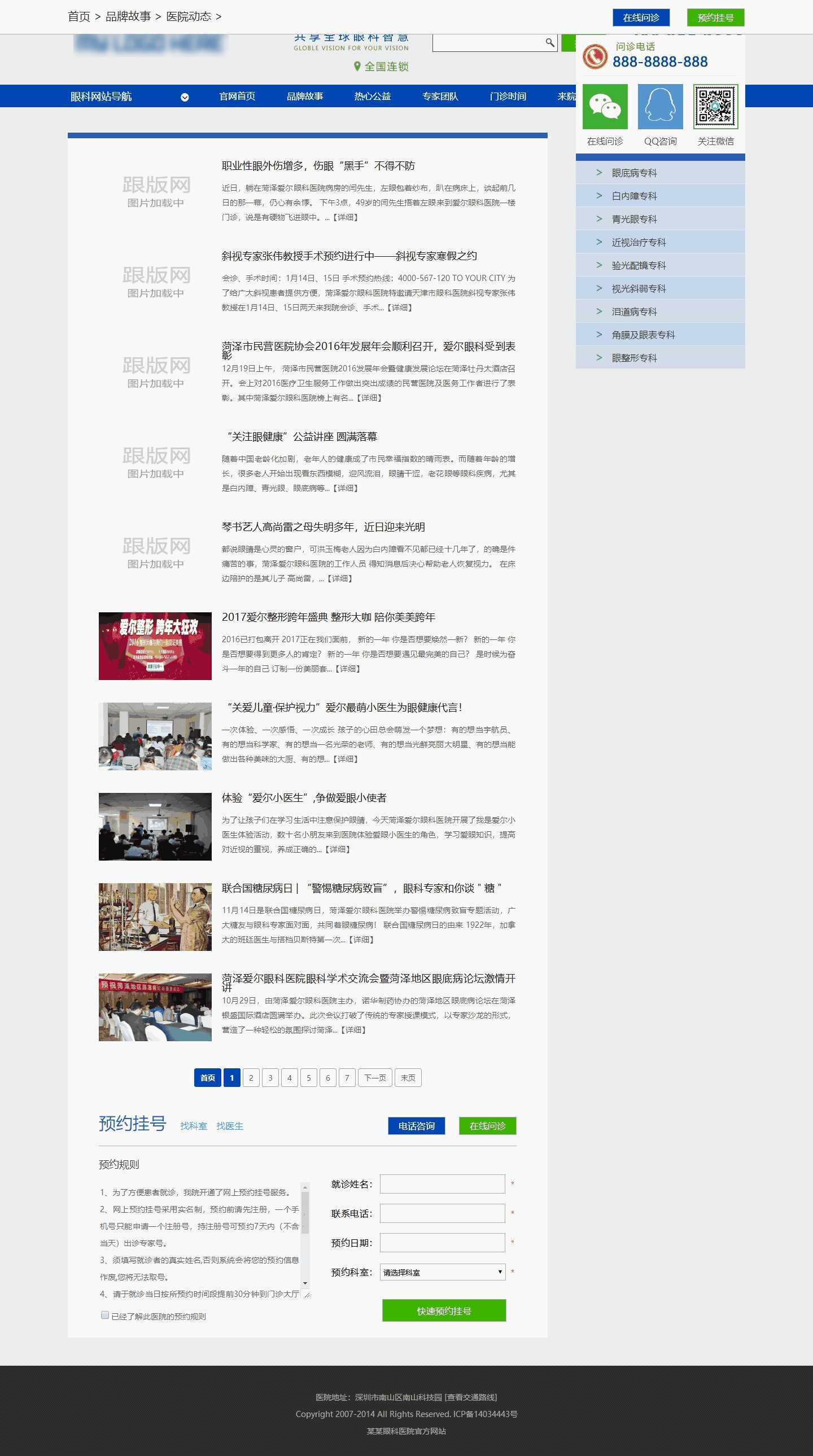The image size is (813, 1456).
Task: Click down arrow of 预约规则 scrollbar
Action: [305, 1283]
